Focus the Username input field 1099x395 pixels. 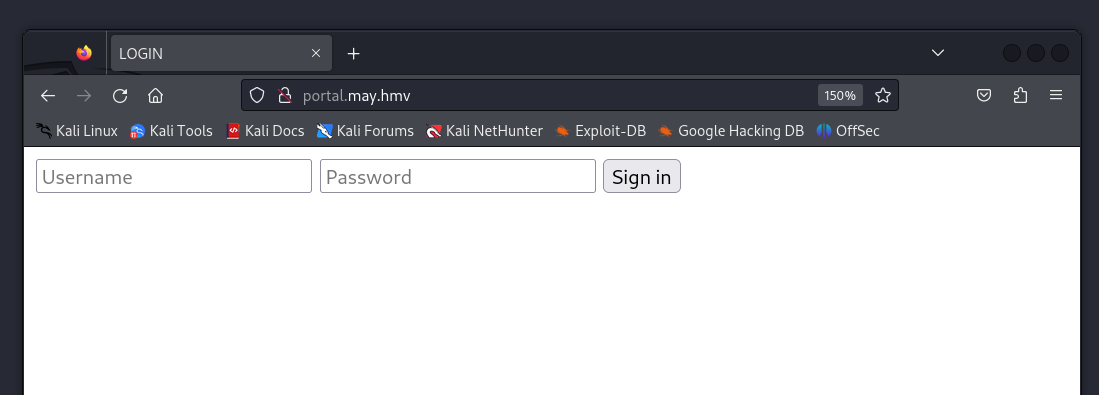pyautogui.click(x=174, y=176)
